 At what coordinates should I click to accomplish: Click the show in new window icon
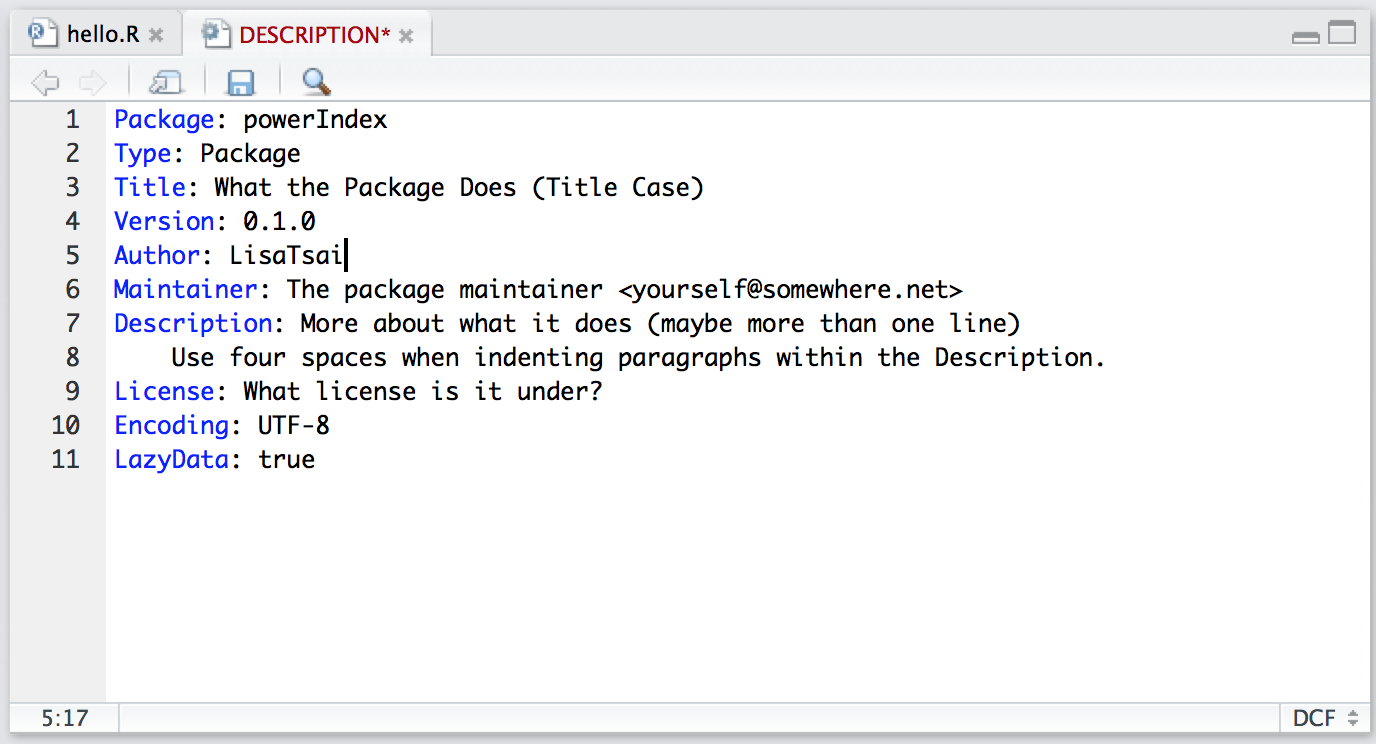point(166,82)
